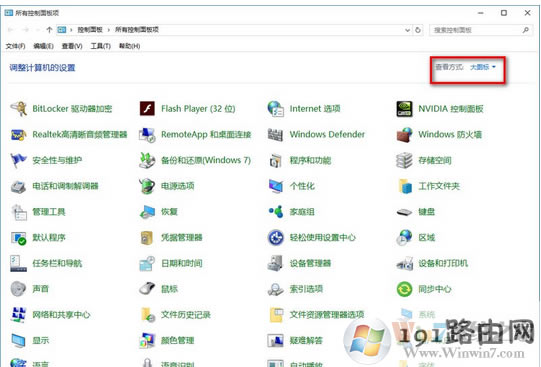Click the 电话和调制解调器 icon
Screen dimensions: 541x367
pyautogui.click(x=18, y=186)
